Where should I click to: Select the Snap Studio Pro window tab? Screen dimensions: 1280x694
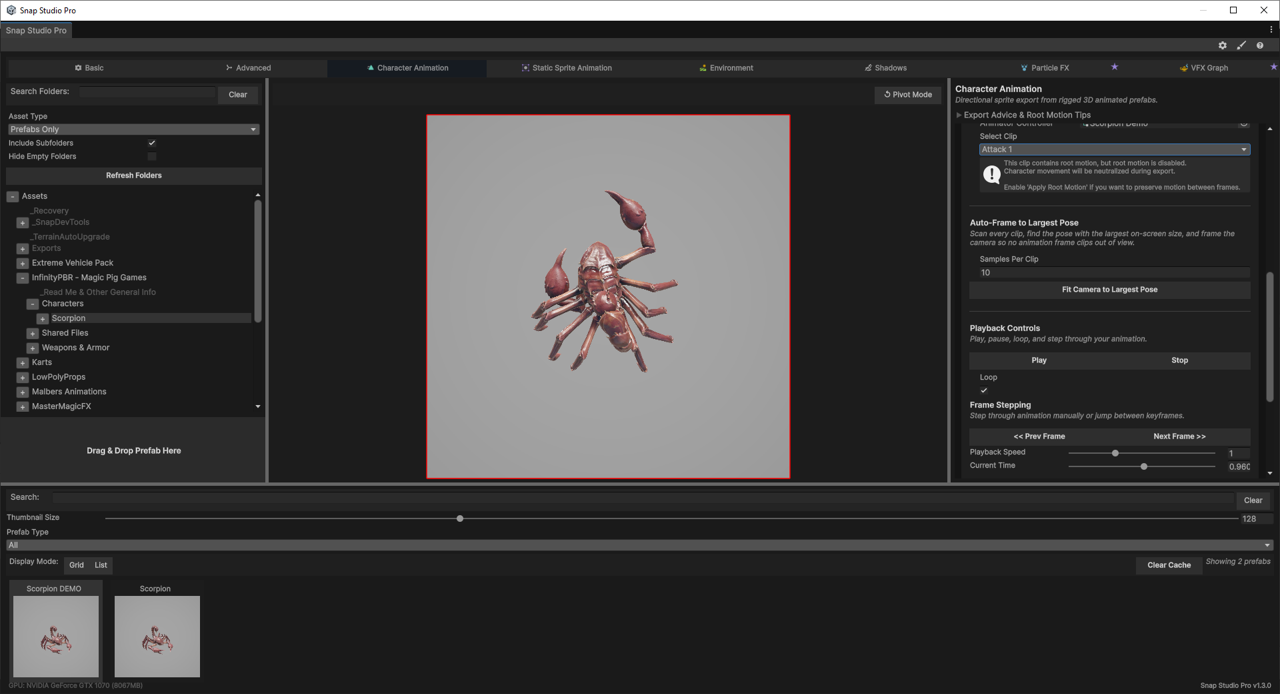point(36,30)
